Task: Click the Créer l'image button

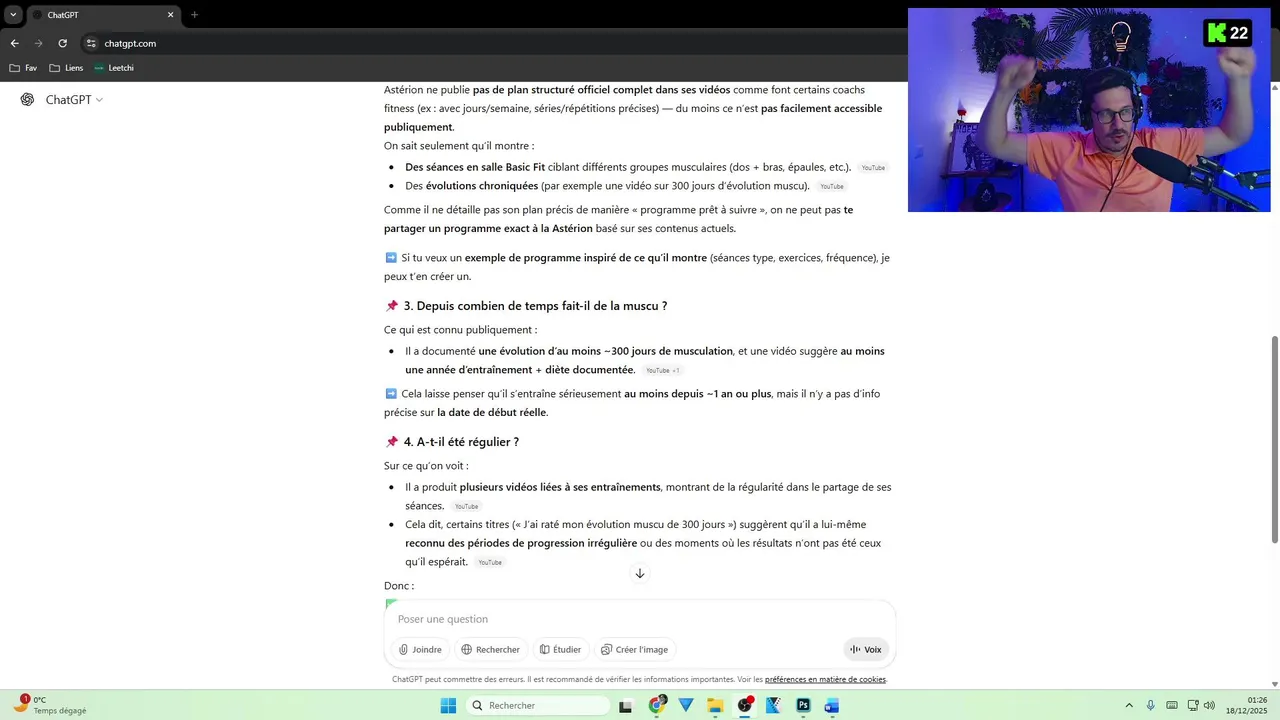Action: 634,649
